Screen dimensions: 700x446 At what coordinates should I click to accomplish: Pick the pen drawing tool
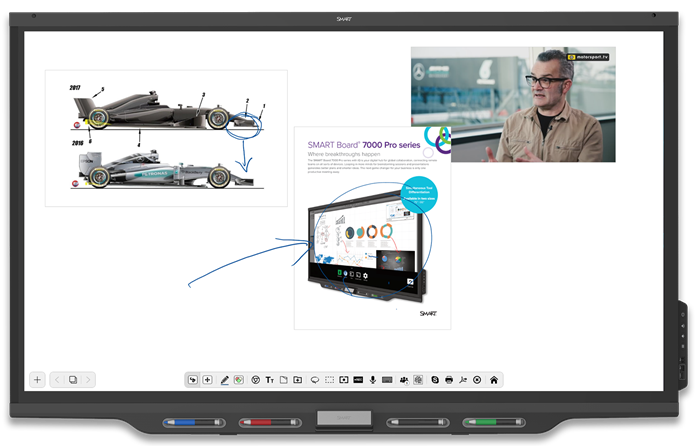pyautogui.click(x=224, y=380)
